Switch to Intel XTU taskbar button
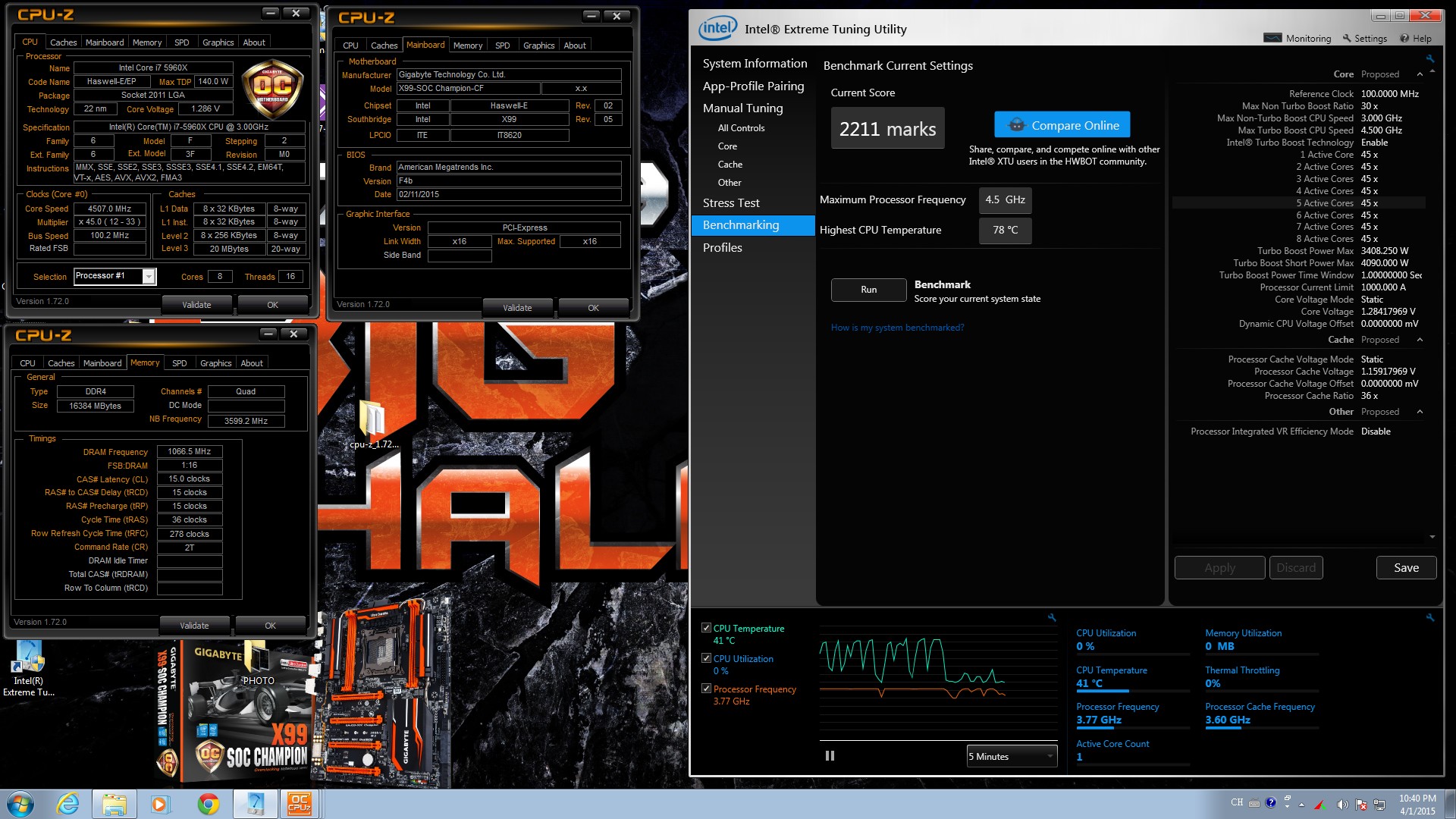 [x=255, y=804]
